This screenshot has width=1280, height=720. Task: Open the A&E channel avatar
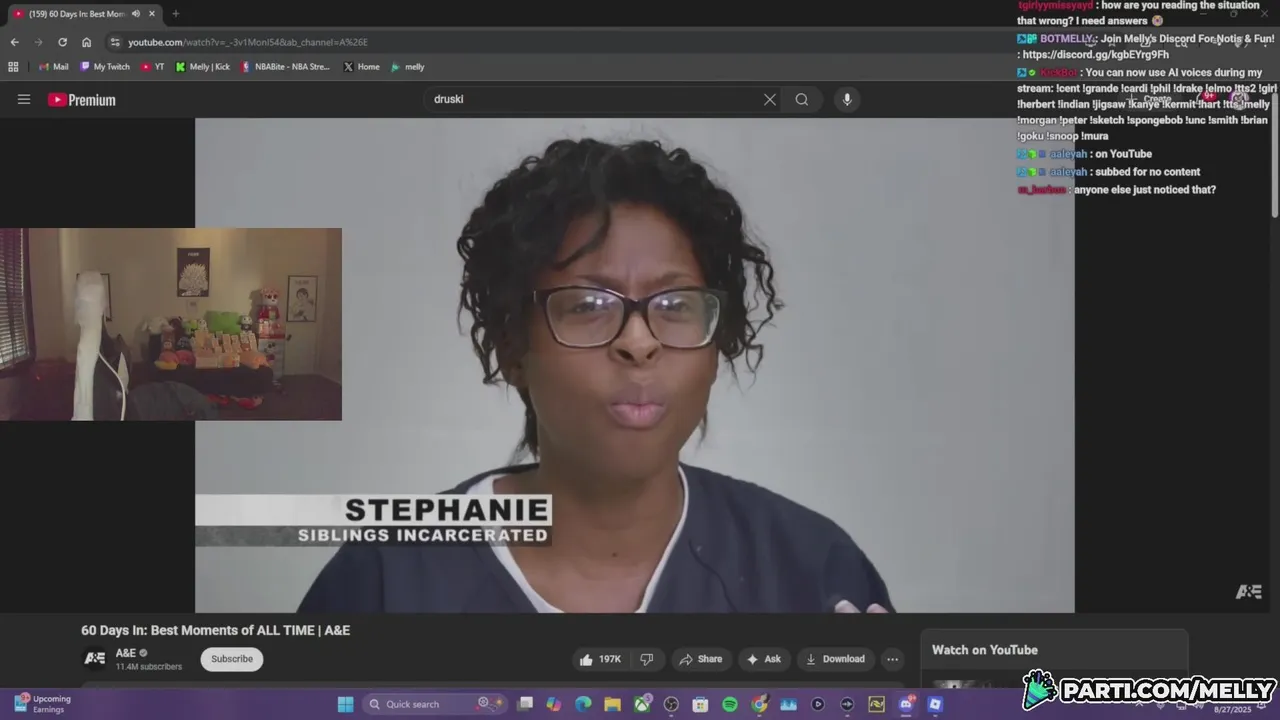coord(94,658)
